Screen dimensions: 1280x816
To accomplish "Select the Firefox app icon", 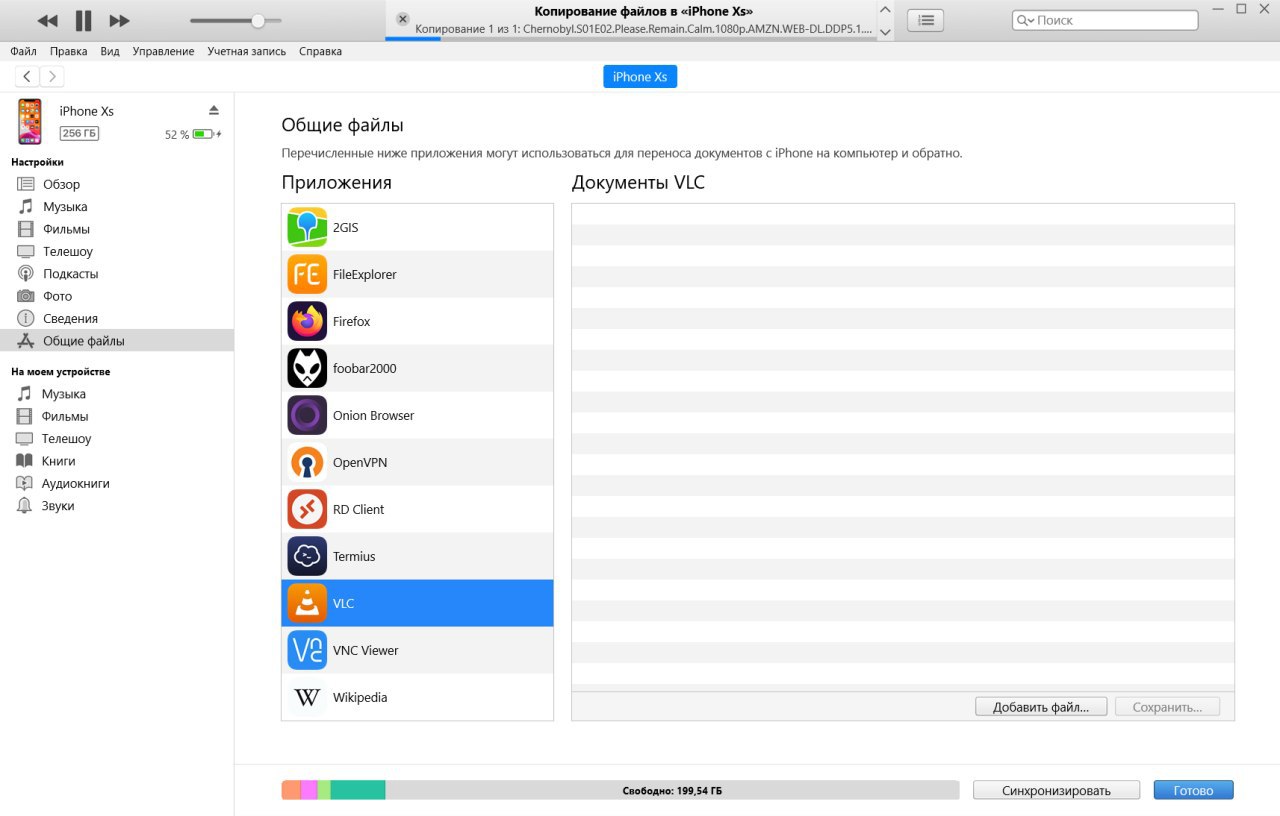I will (307, 321).
